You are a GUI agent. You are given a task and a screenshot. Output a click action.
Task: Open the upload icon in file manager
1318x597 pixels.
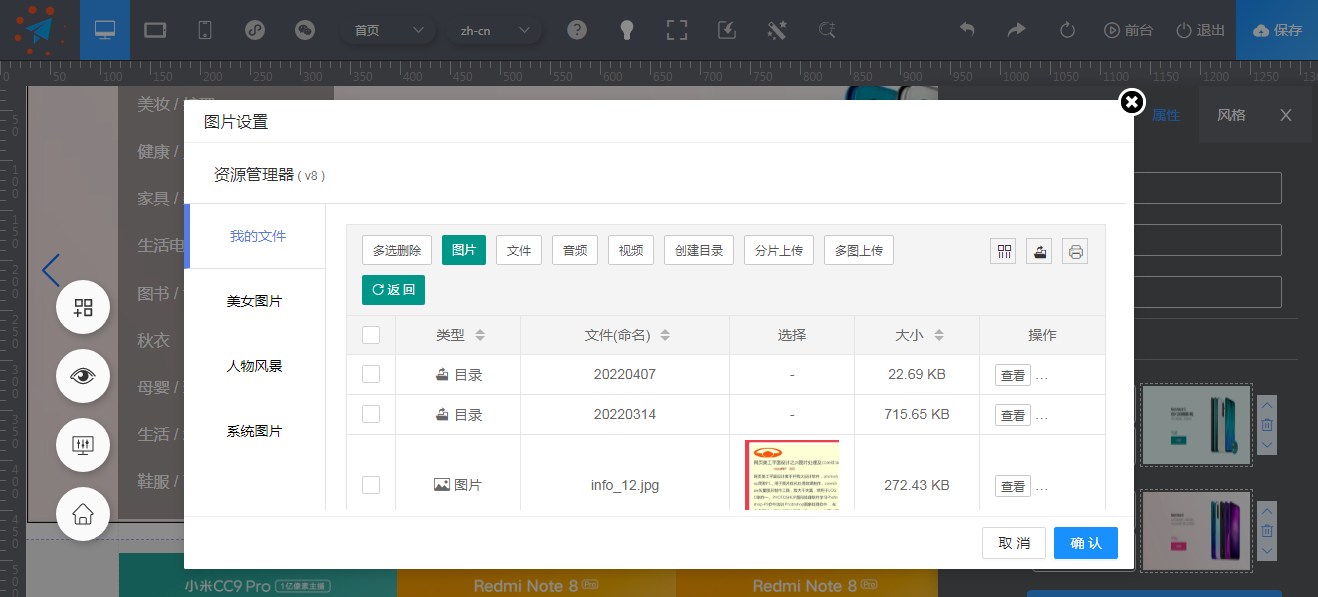click(x=1038, y=250)
